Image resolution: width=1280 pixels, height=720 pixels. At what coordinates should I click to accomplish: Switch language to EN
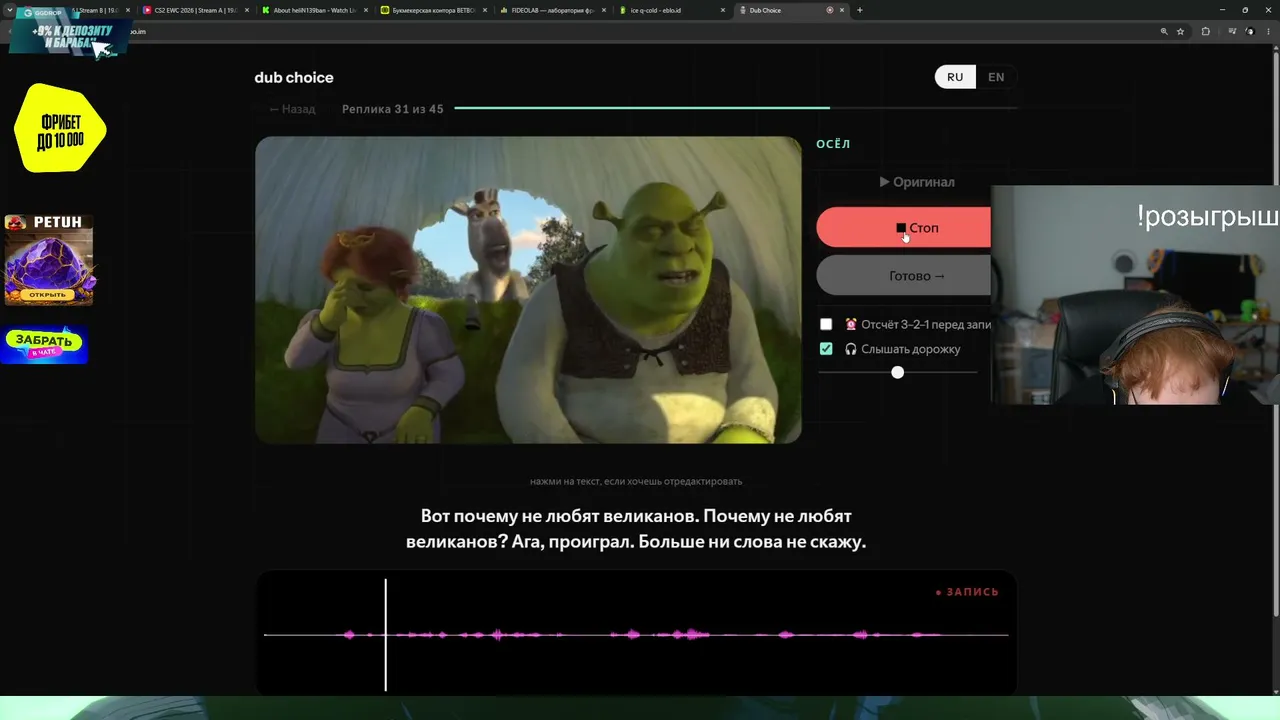(996, 77)
